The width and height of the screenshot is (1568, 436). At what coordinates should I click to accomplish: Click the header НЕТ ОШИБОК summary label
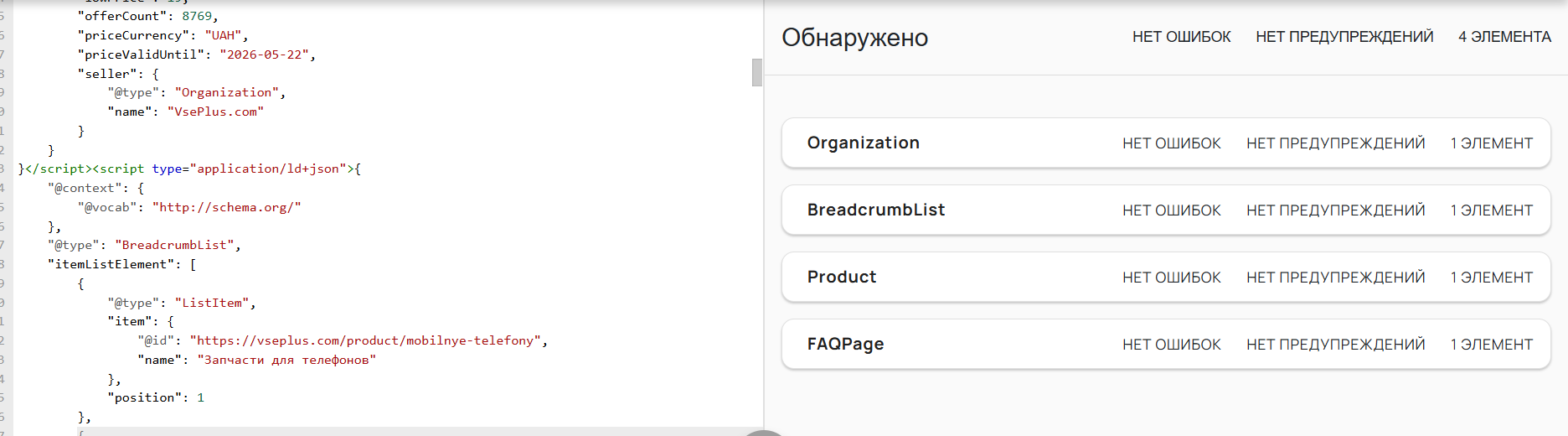[1181, 37]
